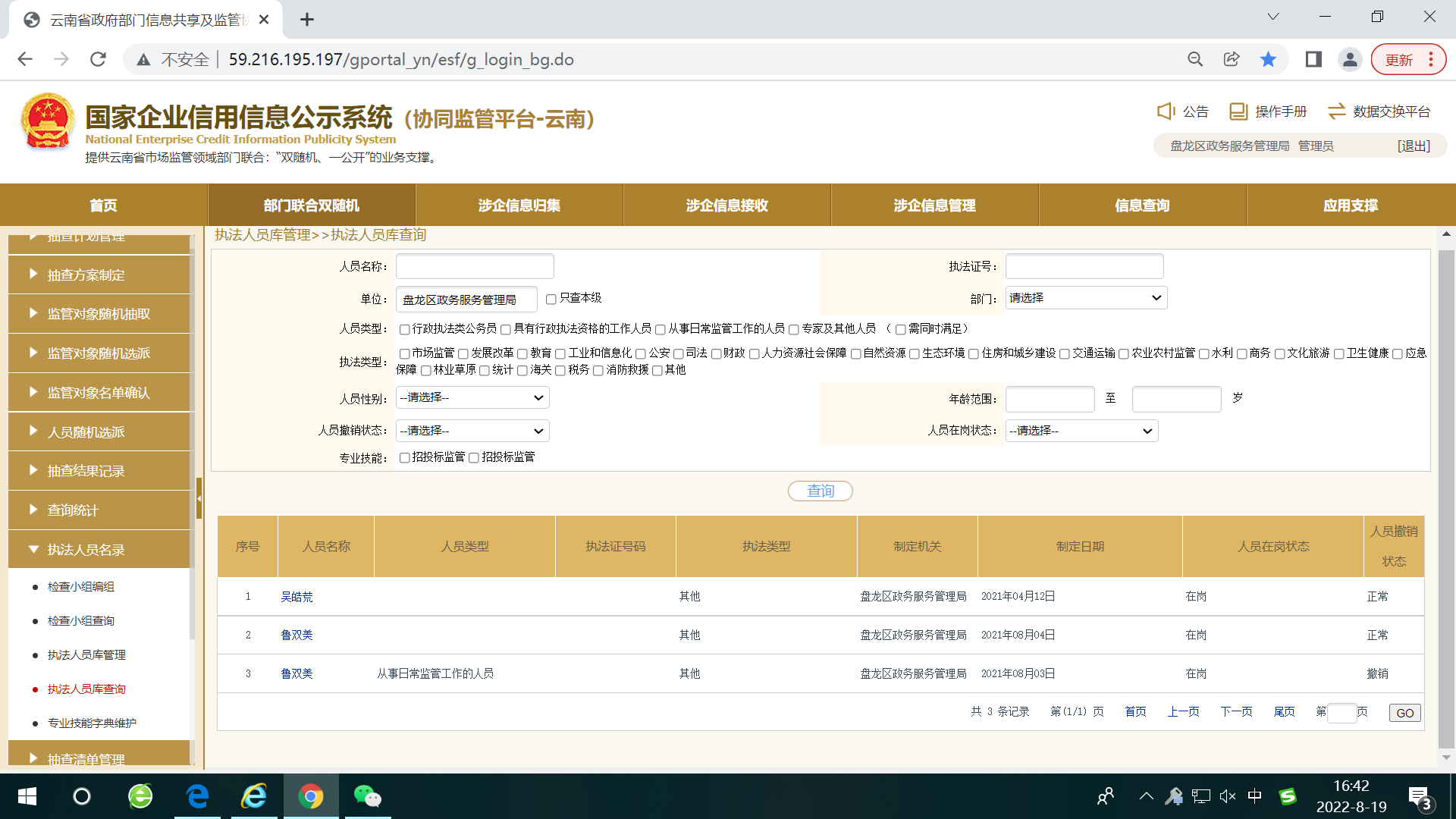Open Internet Explorer from the taskbar
Screen dimensions: 1456x819
(254, 796)
